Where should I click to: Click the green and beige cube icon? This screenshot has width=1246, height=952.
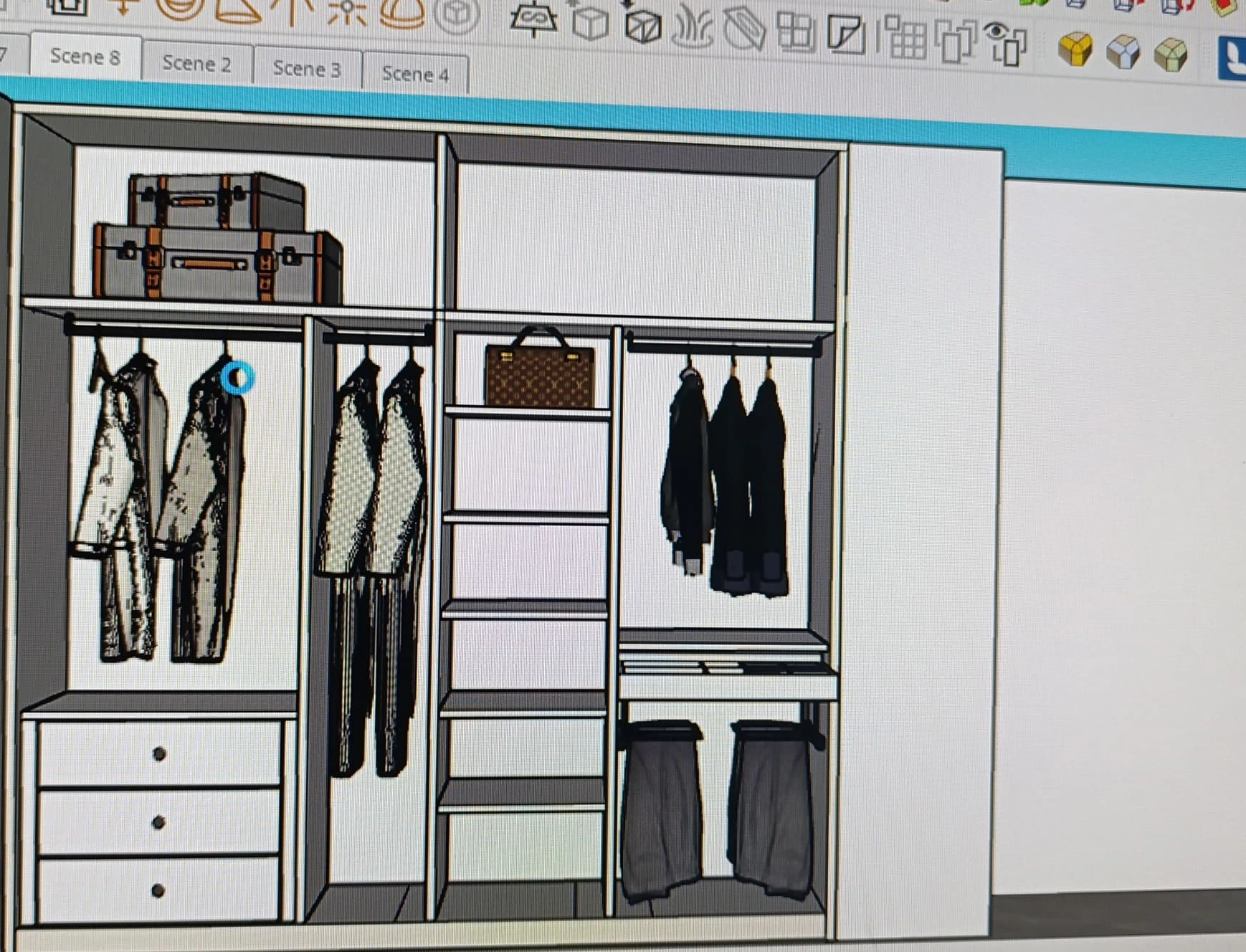(1171, 54)
